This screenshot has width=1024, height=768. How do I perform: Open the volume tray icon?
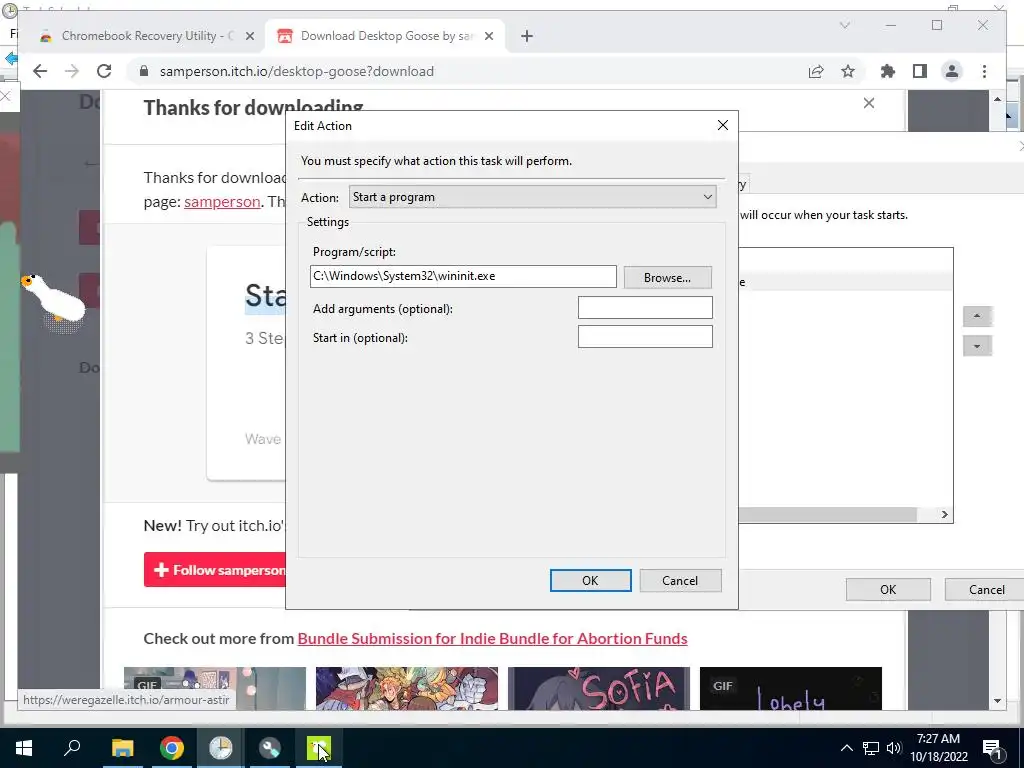(894, 748)
